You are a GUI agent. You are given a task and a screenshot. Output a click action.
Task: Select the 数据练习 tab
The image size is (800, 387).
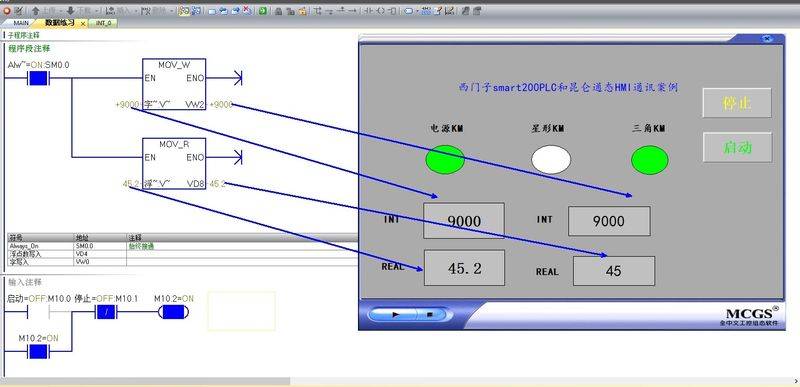pyautogui.click(x=60, y=23)
